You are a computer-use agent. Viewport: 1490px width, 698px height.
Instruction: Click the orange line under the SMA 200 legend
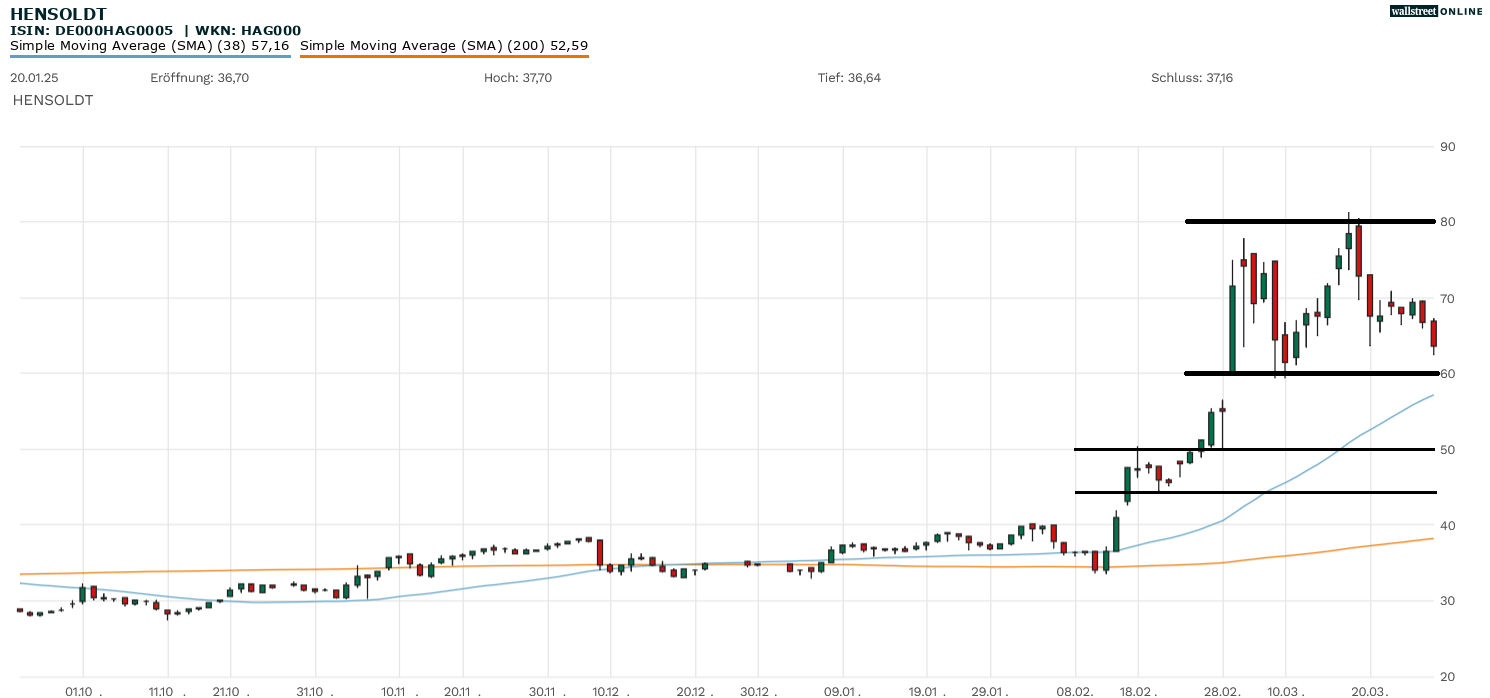(x=444, y=56)
